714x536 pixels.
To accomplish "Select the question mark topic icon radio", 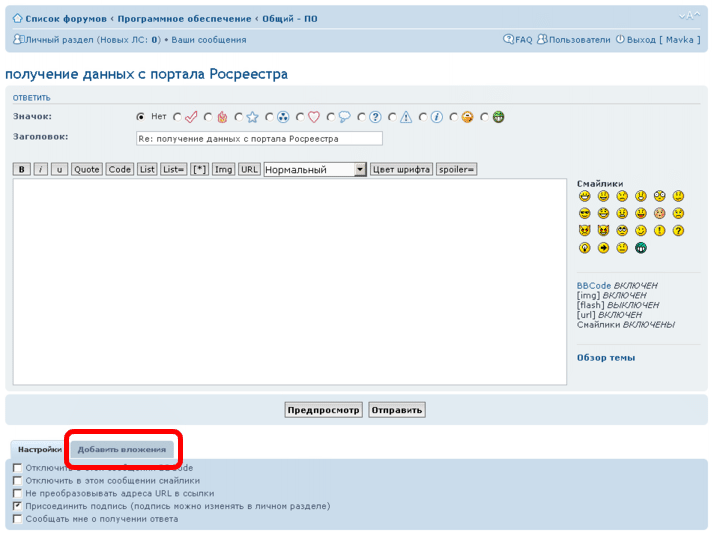I will (362, 117).
